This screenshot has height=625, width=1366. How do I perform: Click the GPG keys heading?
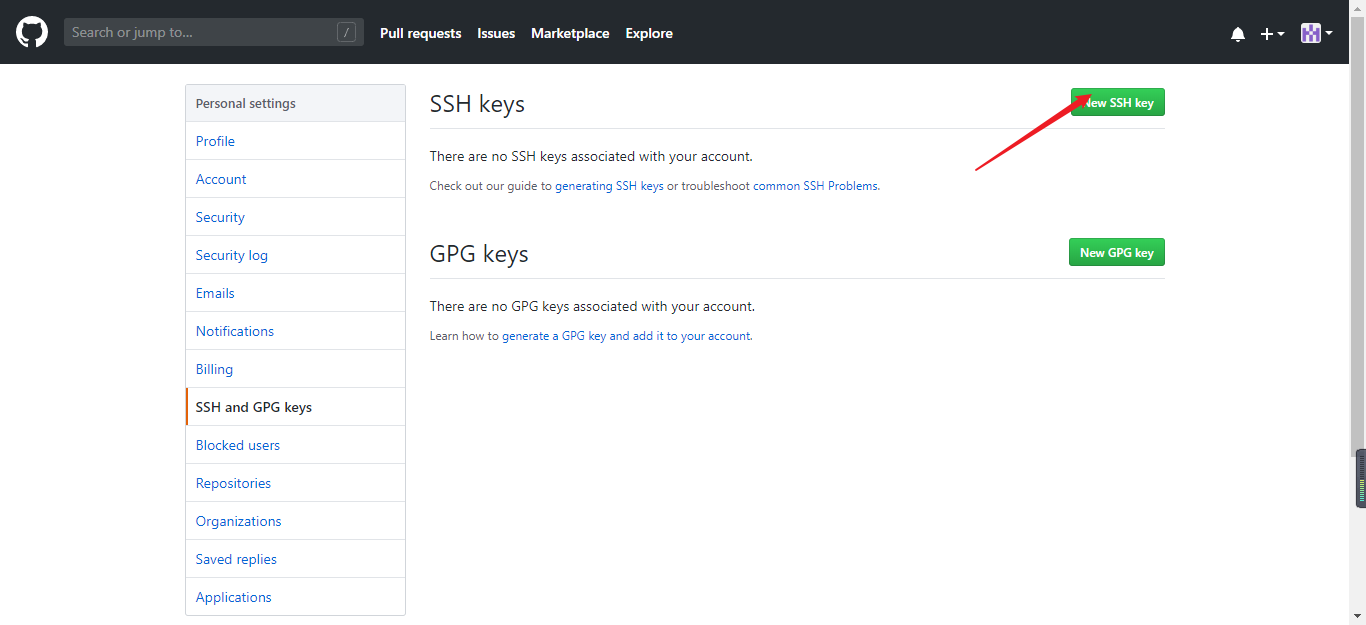coord(479,254)
